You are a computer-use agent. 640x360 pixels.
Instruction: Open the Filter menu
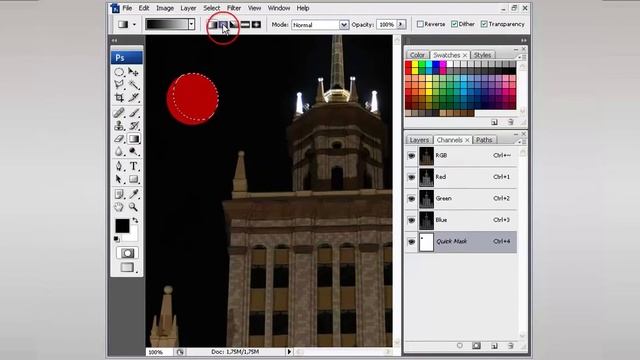pyautogui.click(x=234, y=8)
